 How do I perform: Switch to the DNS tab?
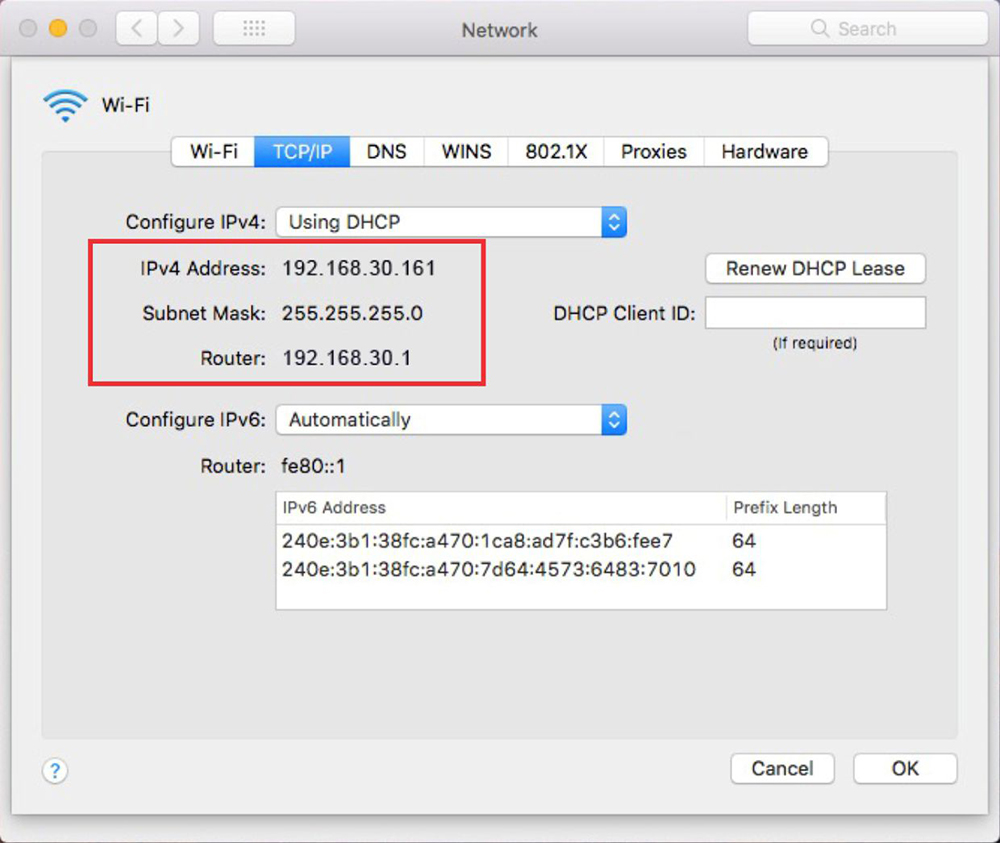[386, 152]
